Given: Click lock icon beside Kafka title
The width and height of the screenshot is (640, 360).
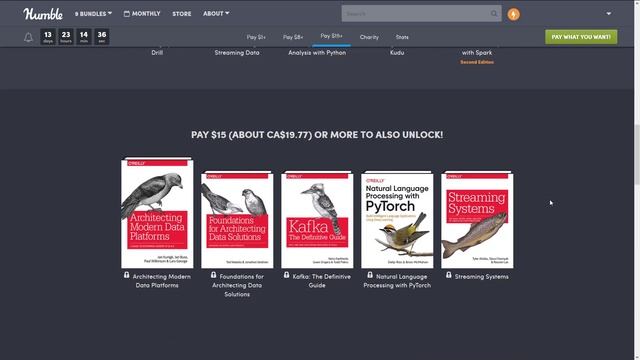Looking at the screenshot, I should pyautogui.click(x=287, y=276).
